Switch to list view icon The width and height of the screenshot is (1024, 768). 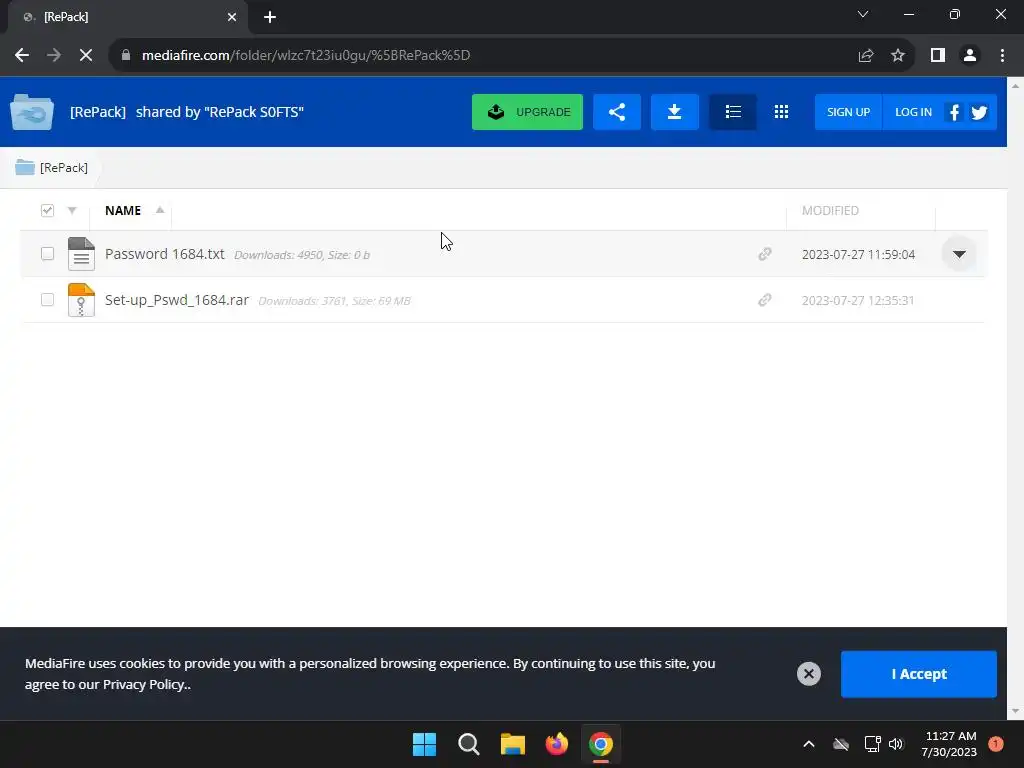733,112
